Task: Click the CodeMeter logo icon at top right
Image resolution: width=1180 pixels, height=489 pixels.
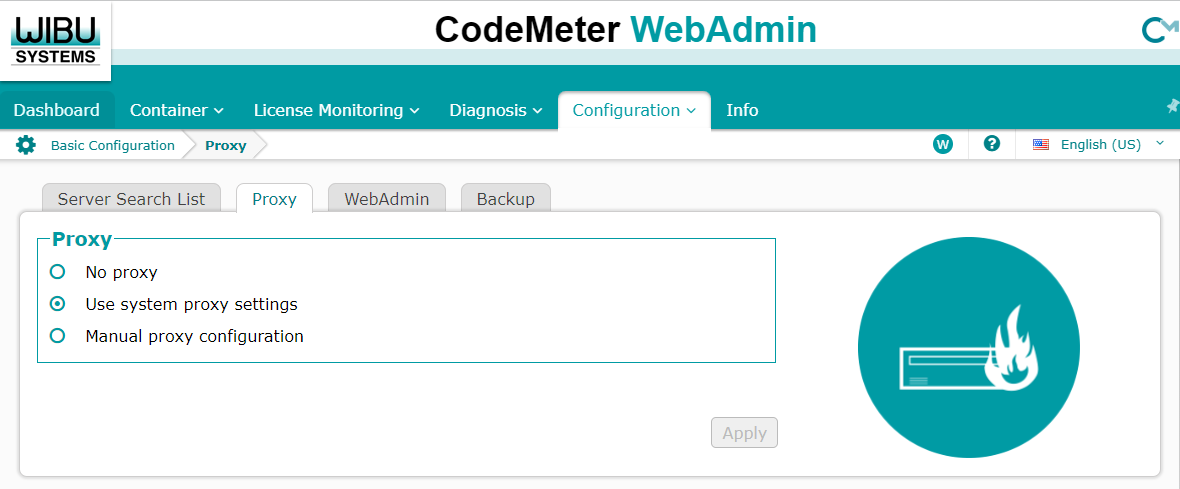Action: pos(1158,31)
